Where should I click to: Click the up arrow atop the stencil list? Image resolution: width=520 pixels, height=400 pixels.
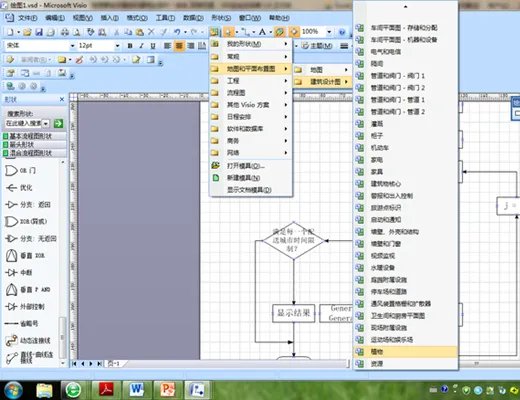tap(405, 6)
